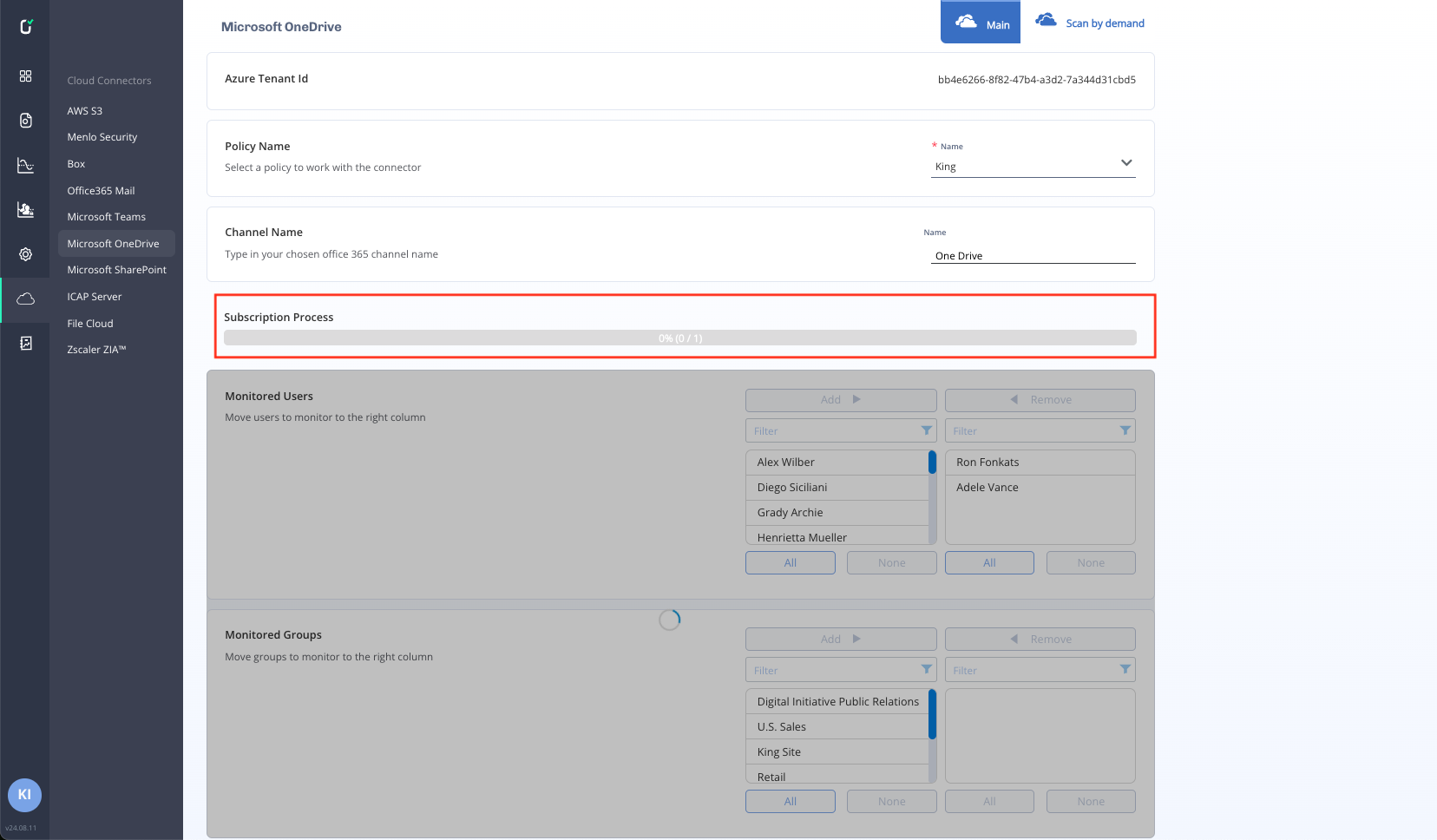Click available groups Filter input

841,670
